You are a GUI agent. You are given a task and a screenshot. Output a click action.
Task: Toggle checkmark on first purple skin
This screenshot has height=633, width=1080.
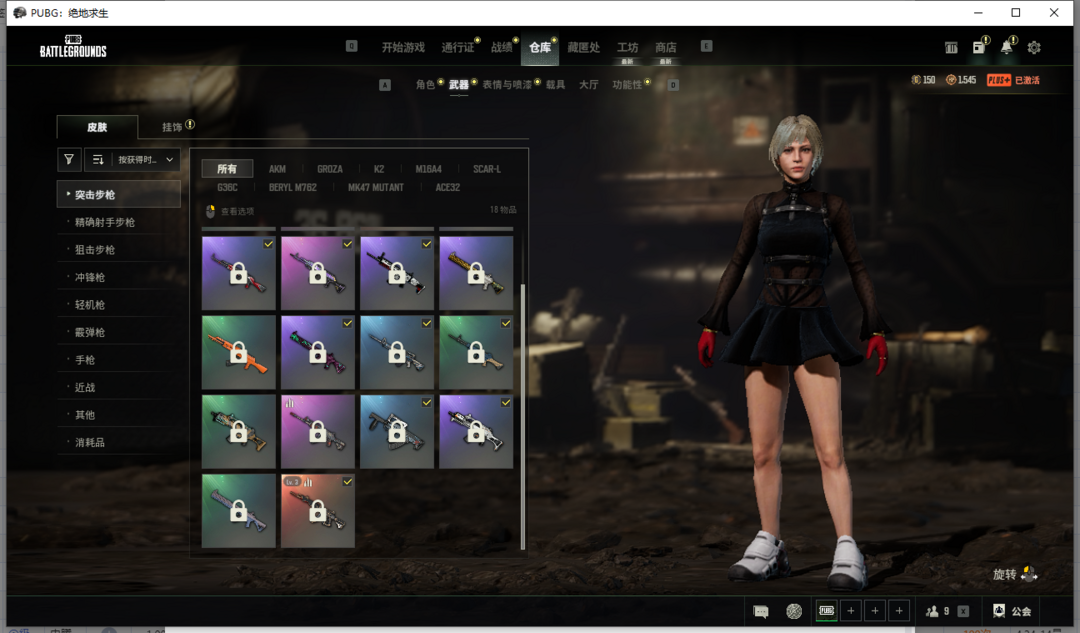click(x=268, y=244)
